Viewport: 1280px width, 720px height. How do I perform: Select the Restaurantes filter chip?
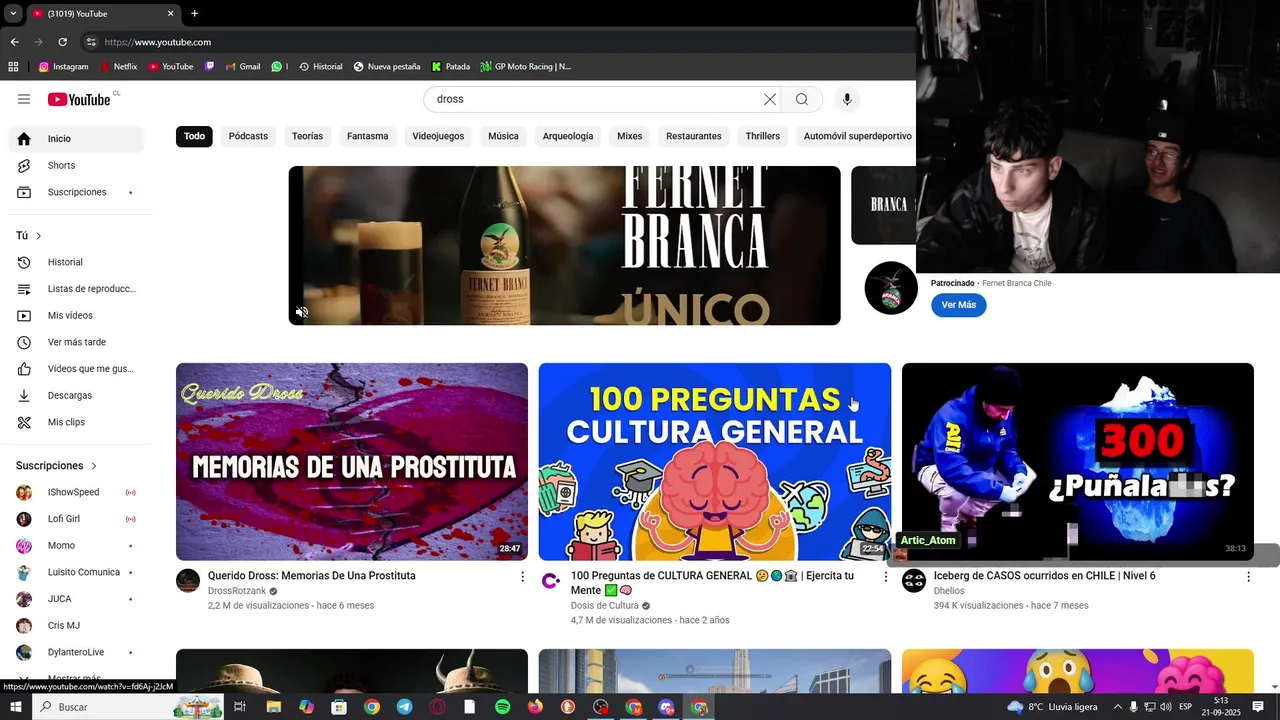[x=693, y=136]
